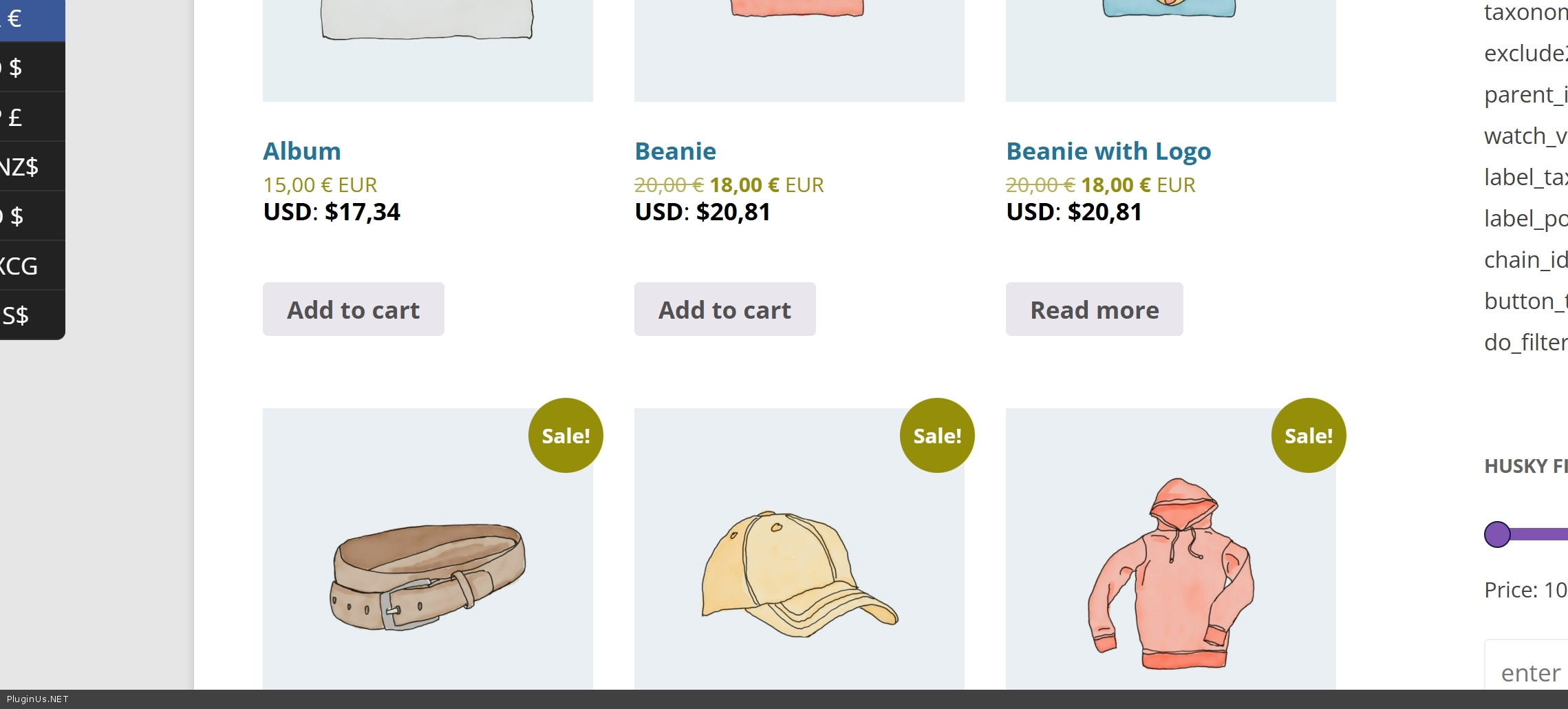The image size is (1568, 709).
Task: Add the Album to cart
Action: click(x=353, y=310)
